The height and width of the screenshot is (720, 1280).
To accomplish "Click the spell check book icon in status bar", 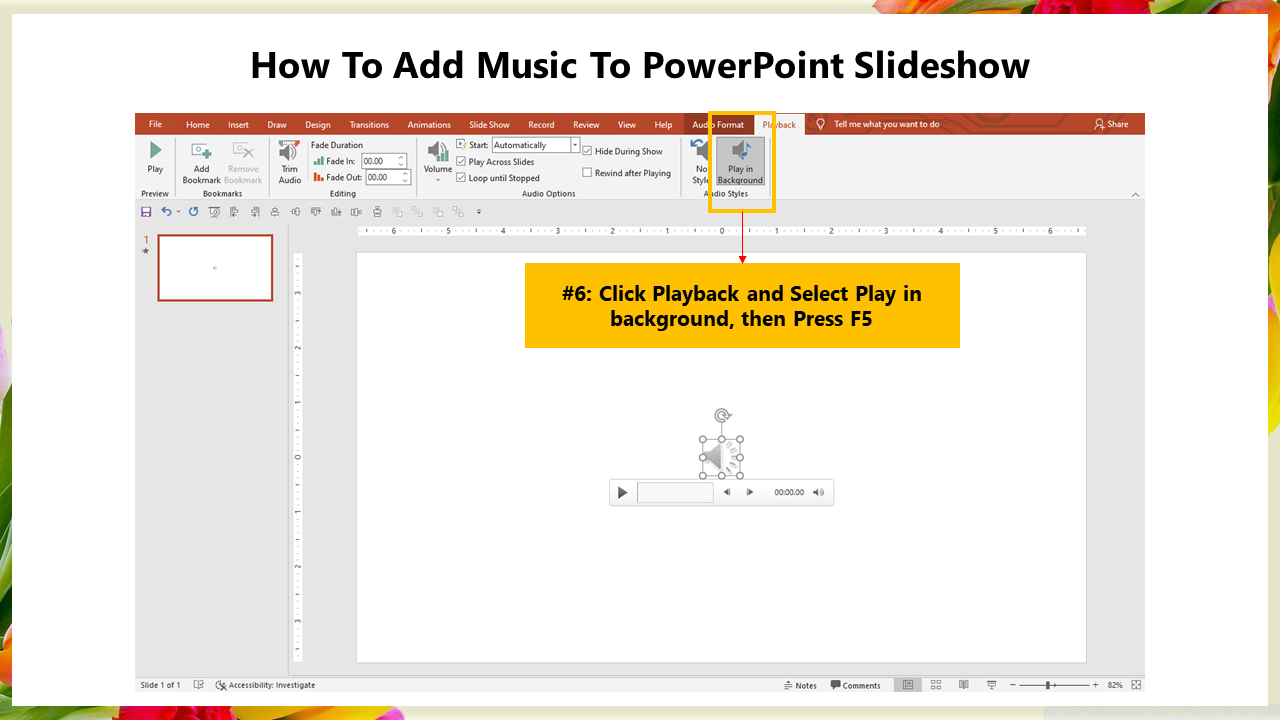I will pos(199,685).
